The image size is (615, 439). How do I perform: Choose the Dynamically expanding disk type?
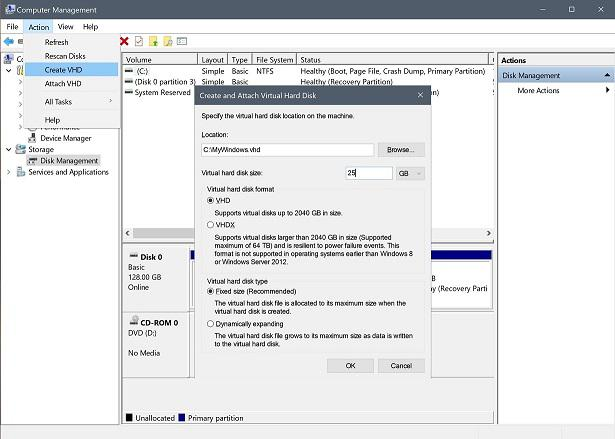[210, 324]
